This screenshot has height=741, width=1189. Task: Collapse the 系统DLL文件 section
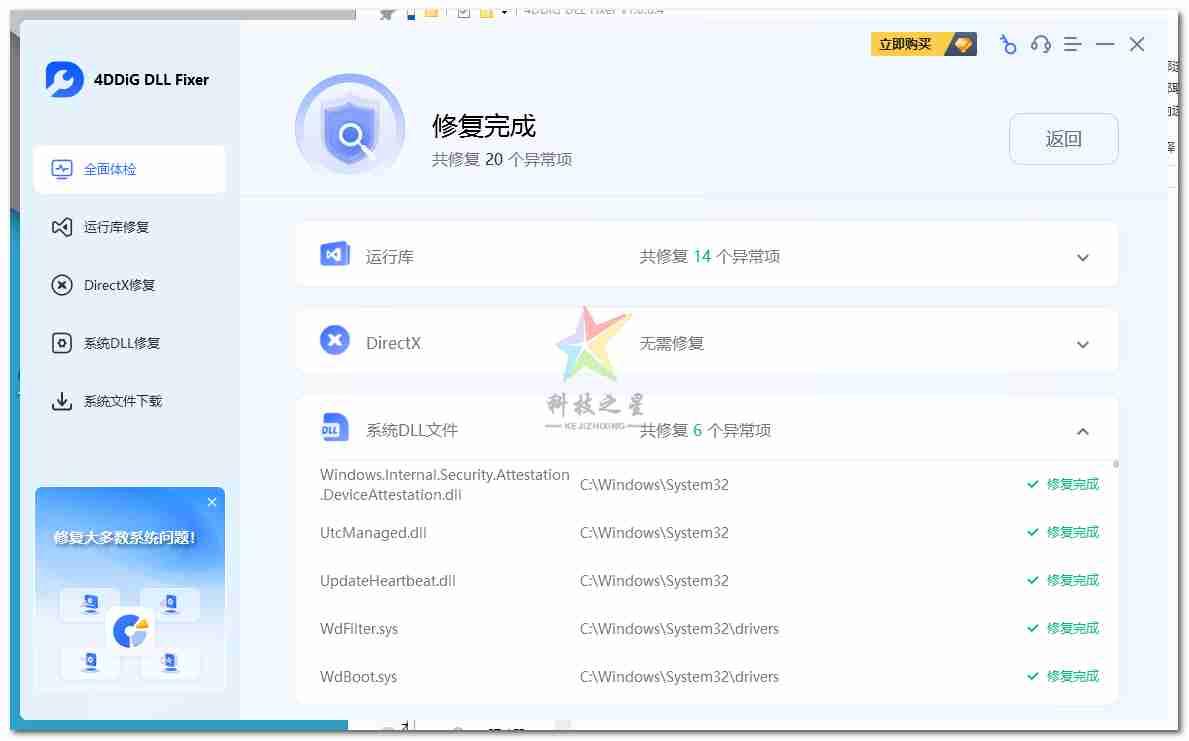click(1082, 432)
